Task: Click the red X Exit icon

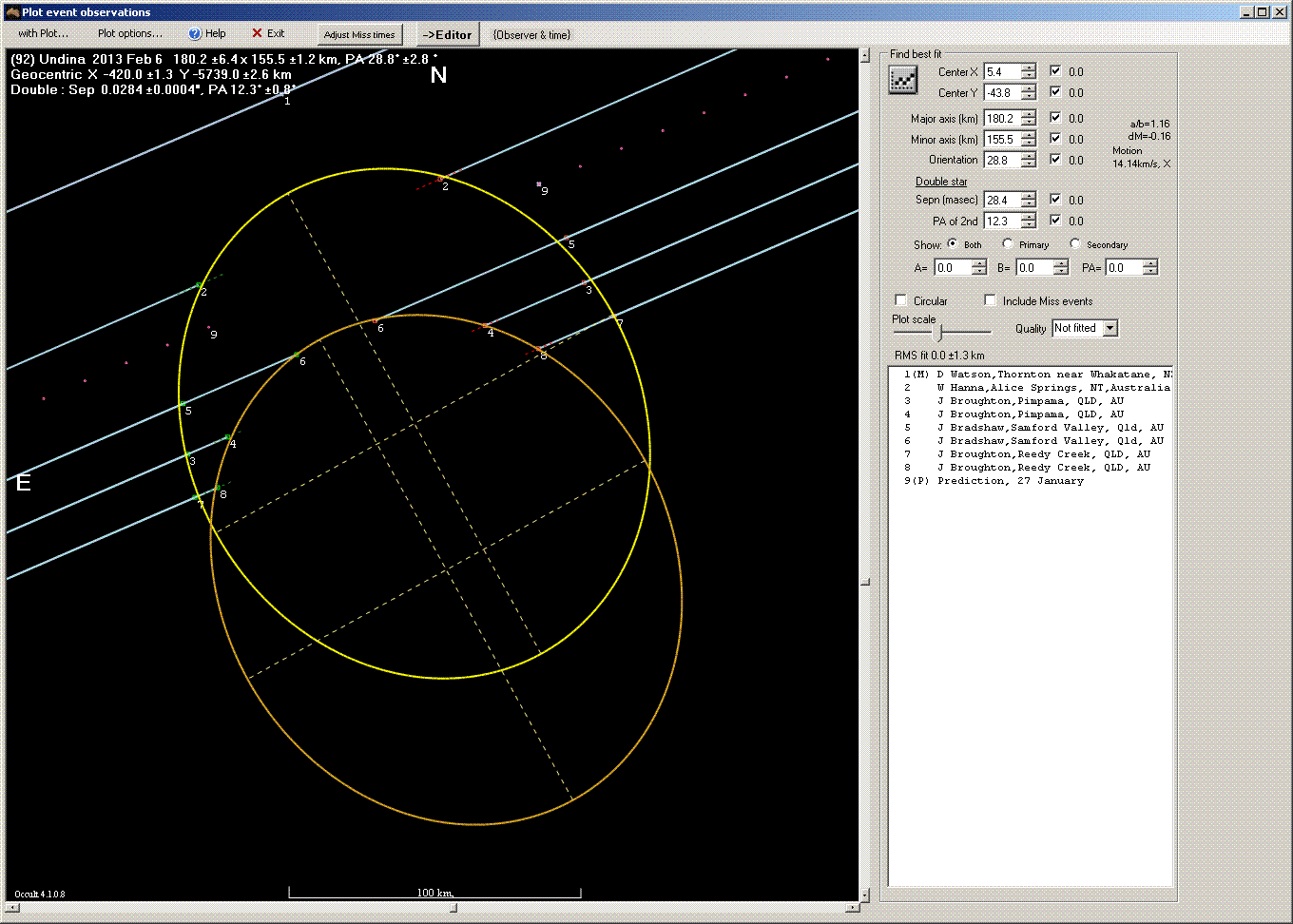Action: pyautogui.click(x=257, y=33)
